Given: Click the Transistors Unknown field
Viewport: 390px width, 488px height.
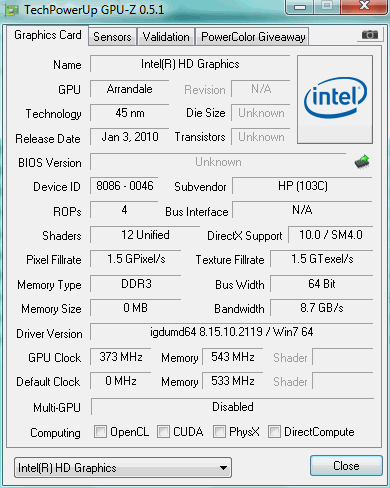Looking at the screenshot, I should (x=261, y=137).
